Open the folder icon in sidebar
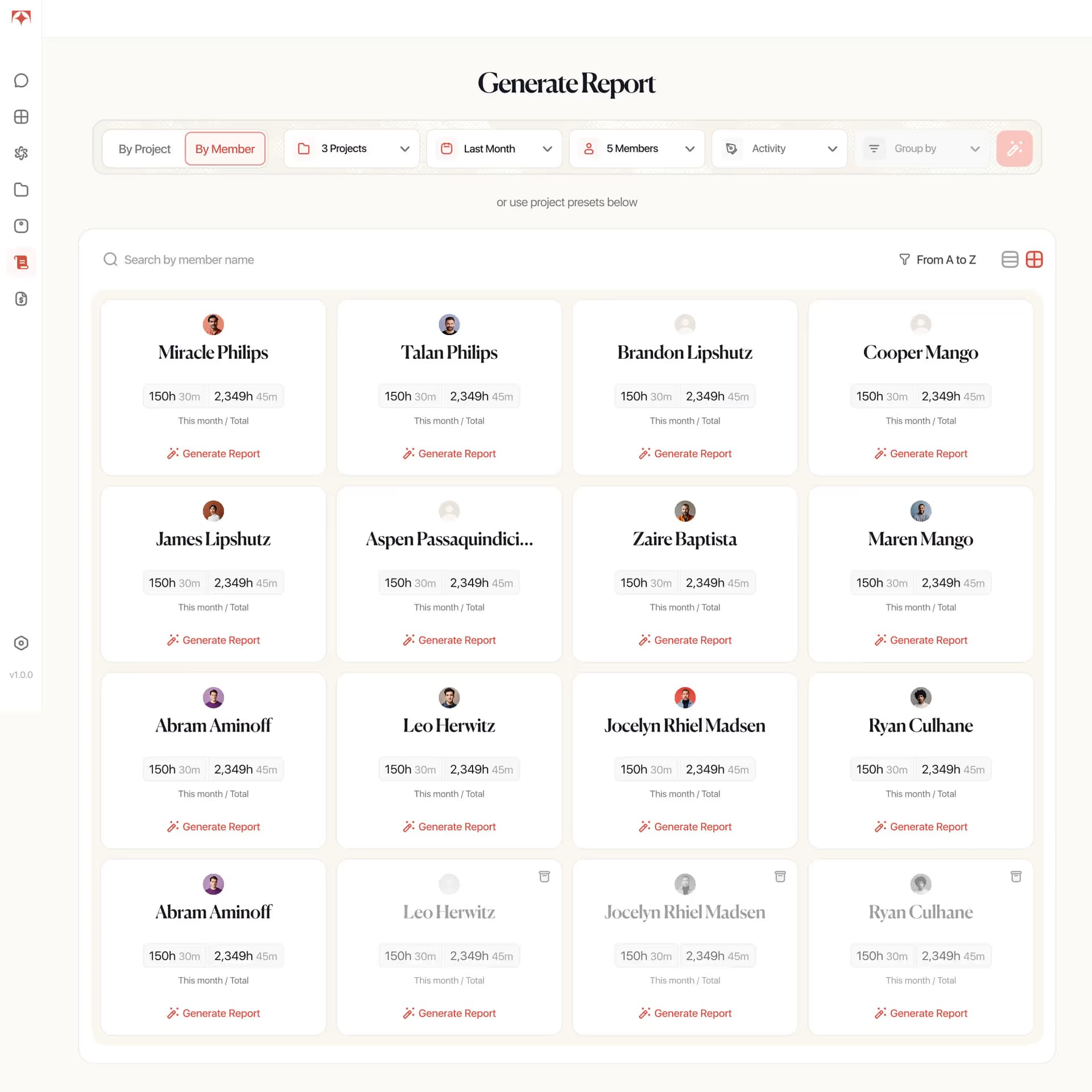The height and width of the screenshot is (1092, 1092). click(x=21, y=190)
